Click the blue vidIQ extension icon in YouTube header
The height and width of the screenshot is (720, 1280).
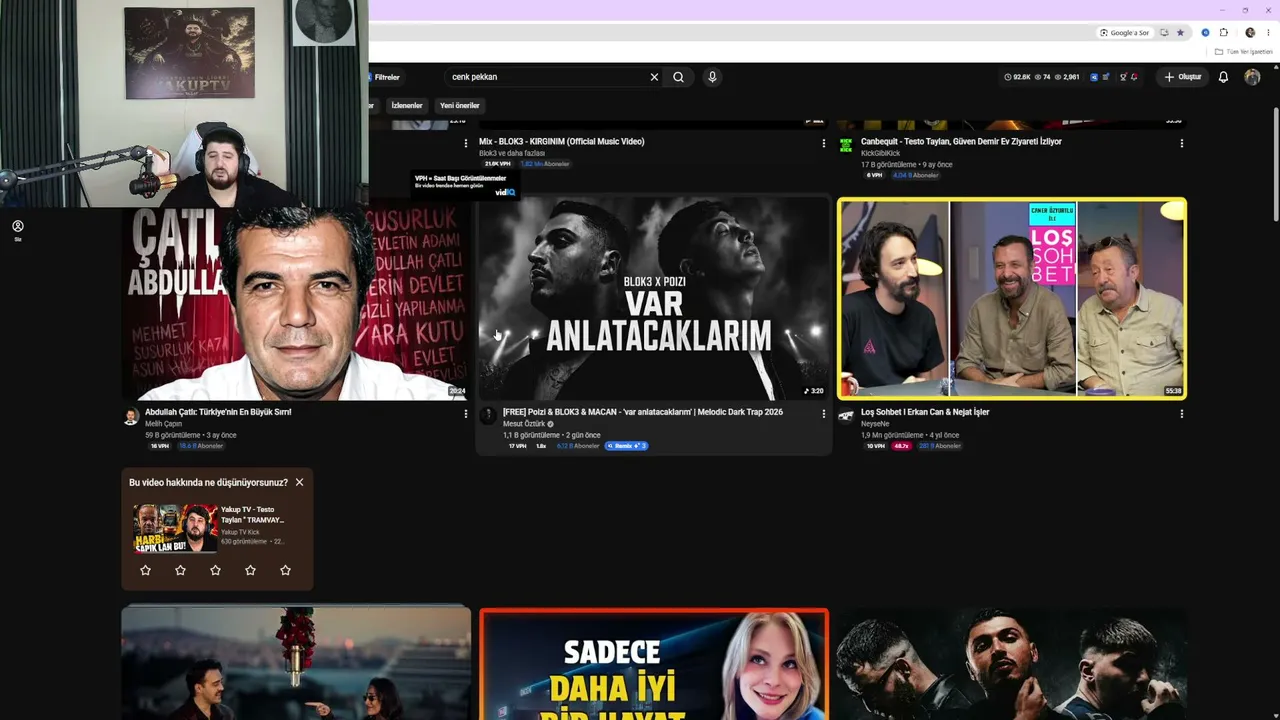(x=1094, y=77)
